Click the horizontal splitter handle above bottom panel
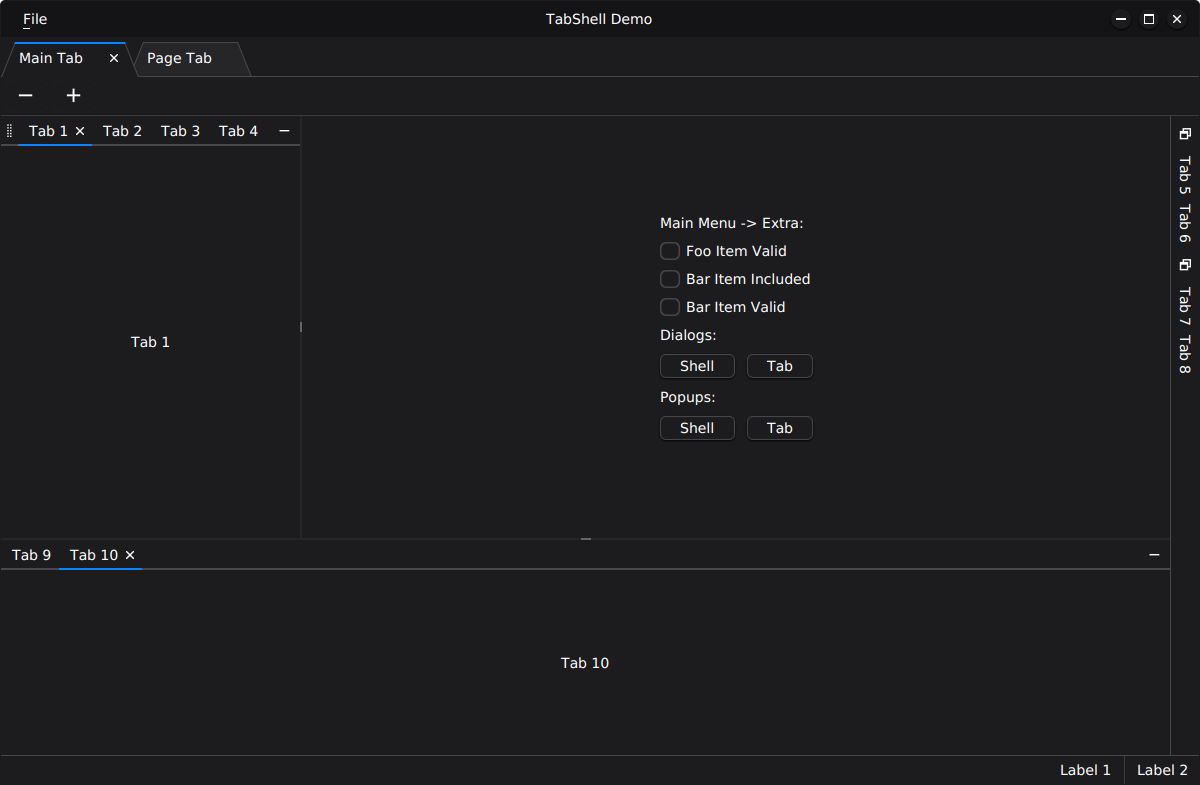1200x785 pixels. pyautogui.click(x=586, y=539)
